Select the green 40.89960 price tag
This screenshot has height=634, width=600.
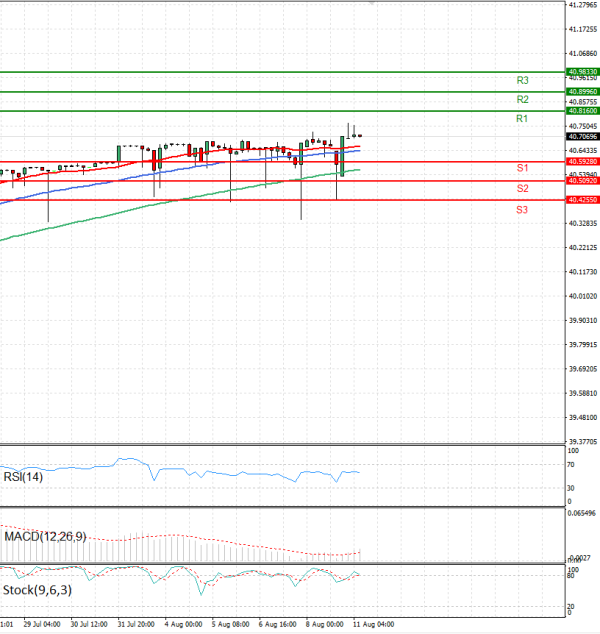point(582,91)
